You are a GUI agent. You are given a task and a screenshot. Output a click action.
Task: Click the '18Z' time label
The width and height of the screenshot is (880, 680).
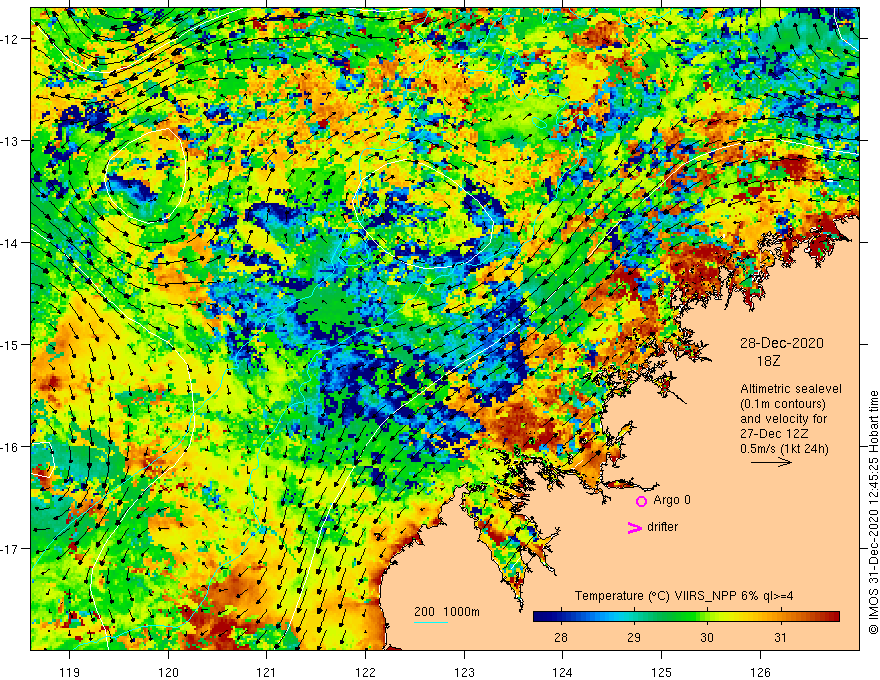768,361
